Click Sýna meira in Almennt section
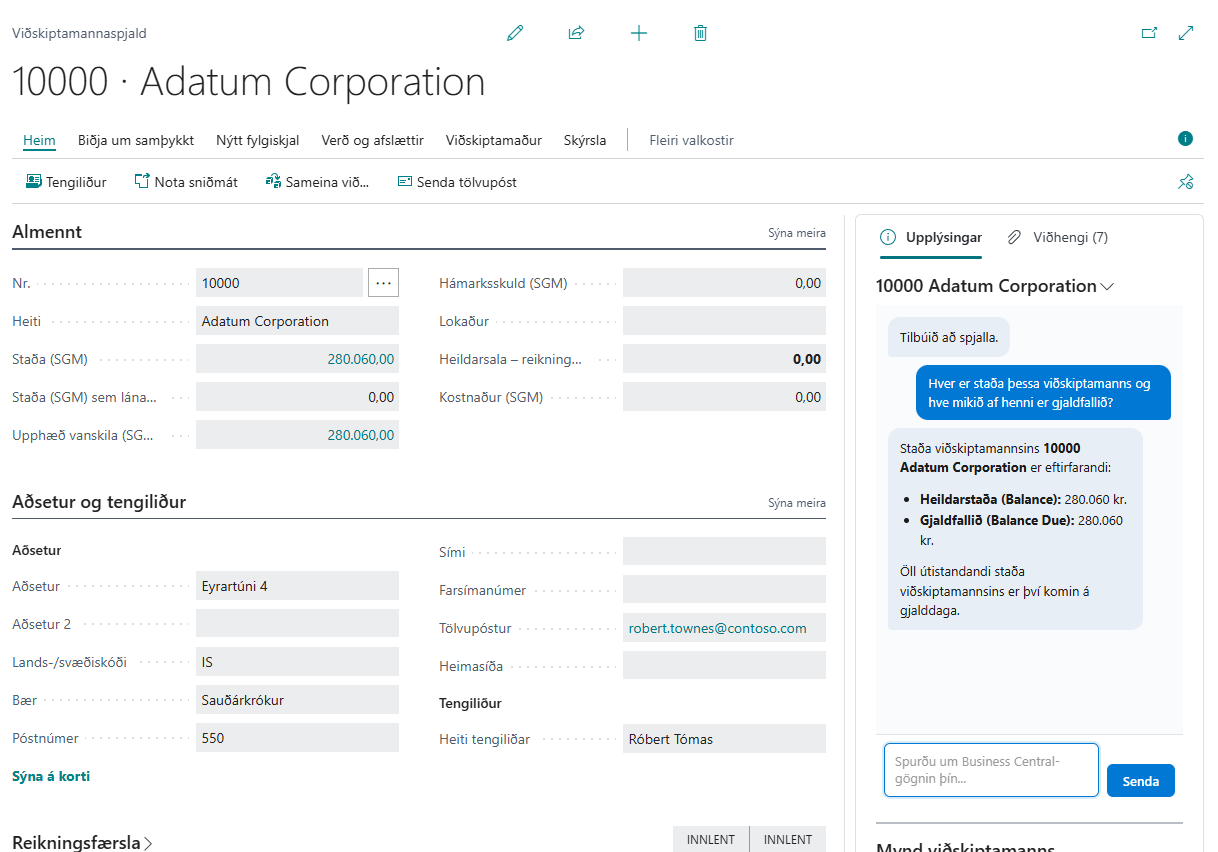Screen dimensions: 1218x852 [x=797, y=233]
